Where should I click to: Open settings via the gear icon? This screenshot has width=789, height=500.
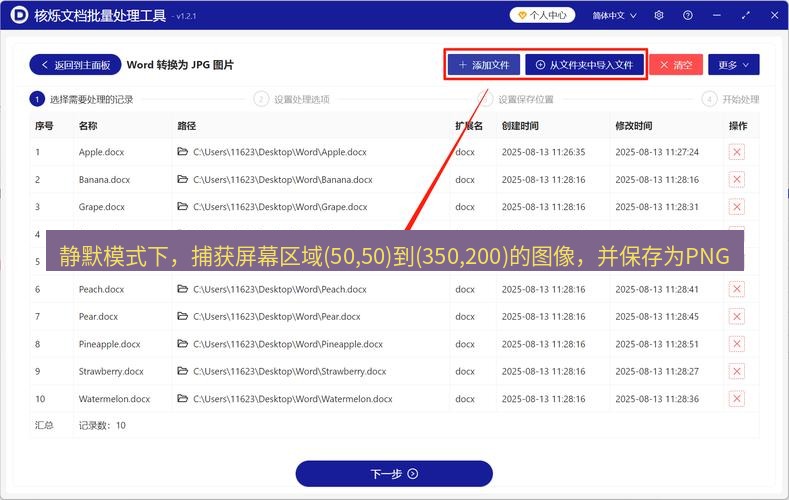(659, 15)
